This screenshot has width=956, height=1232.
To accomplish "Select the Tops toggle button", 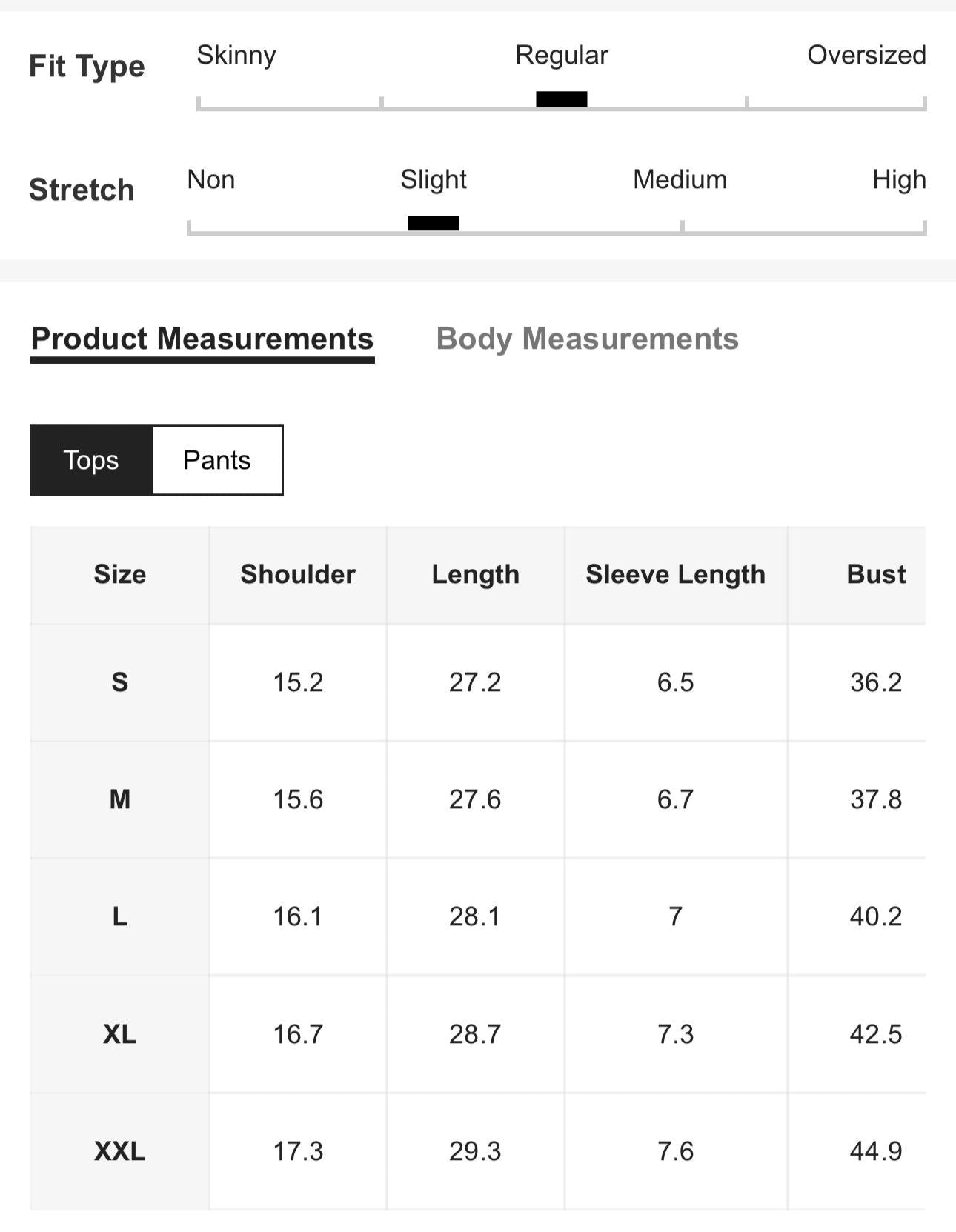I will tap(91, 460).
